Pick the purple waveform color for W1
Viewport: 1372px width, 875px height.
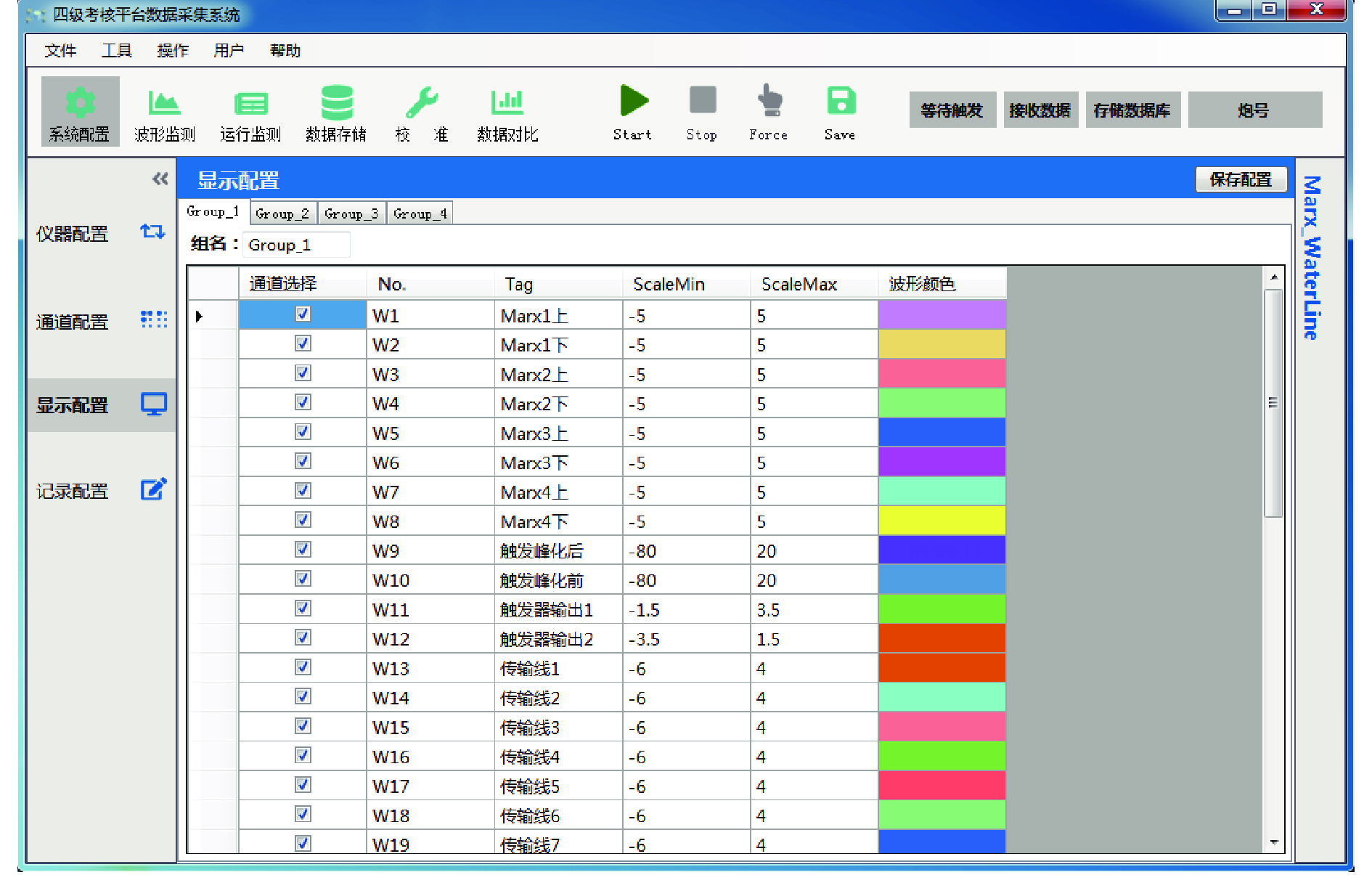pos(942,314)
